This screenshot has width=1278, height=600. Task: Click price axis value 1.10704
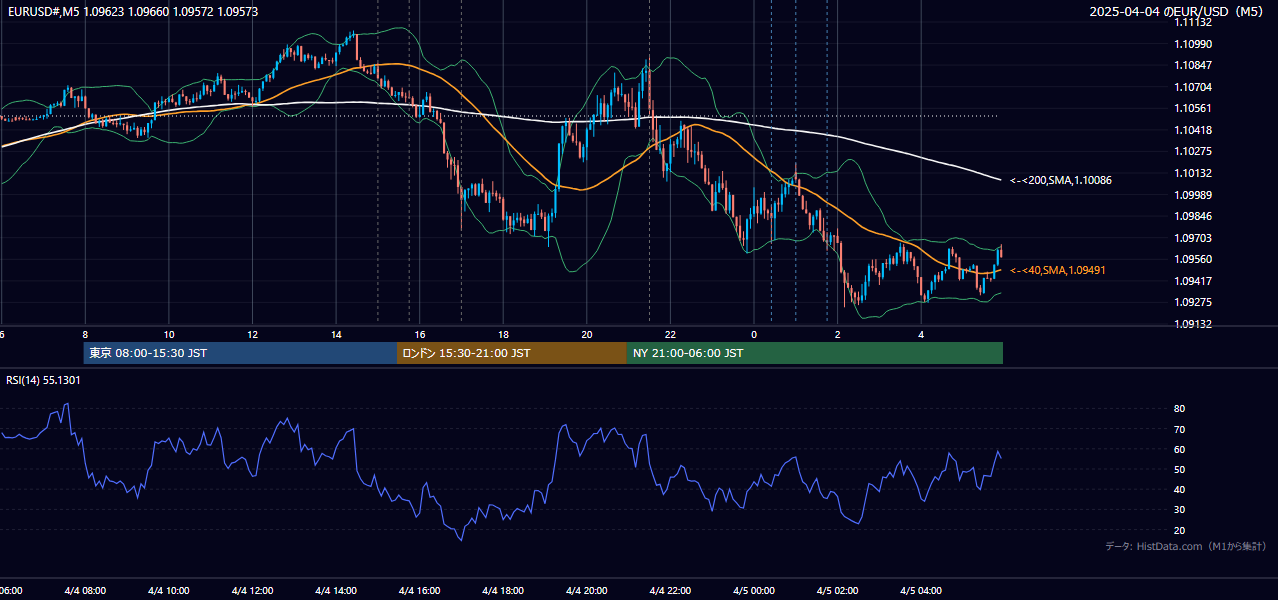pyautogui.click(x=1193, y=87)
